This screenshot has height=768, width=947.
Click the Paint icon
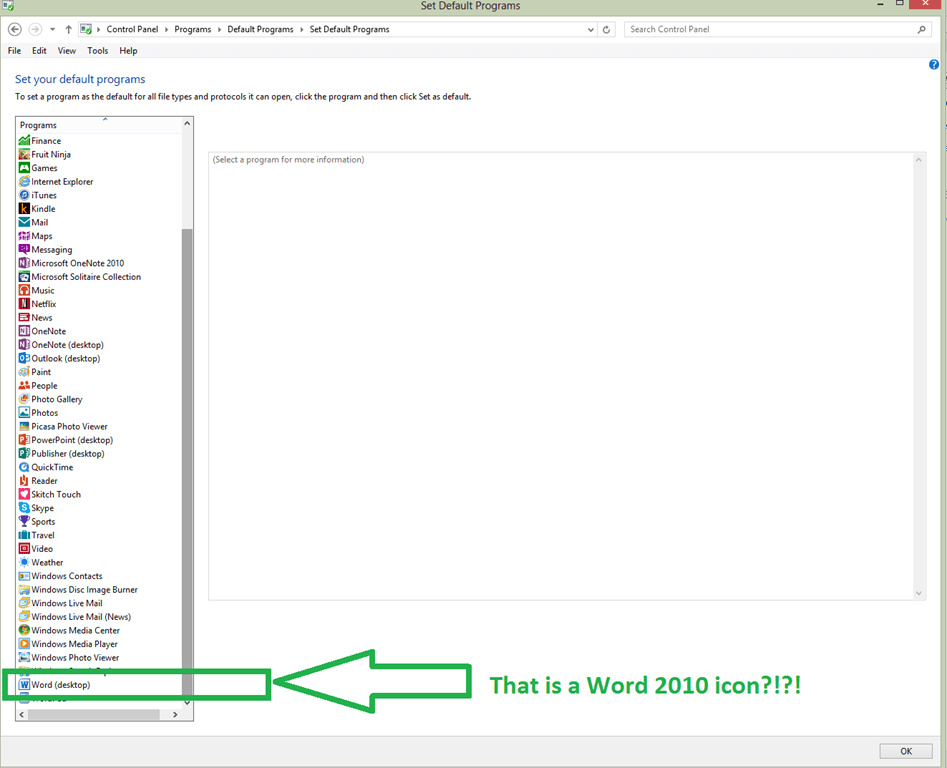point(24,372)
